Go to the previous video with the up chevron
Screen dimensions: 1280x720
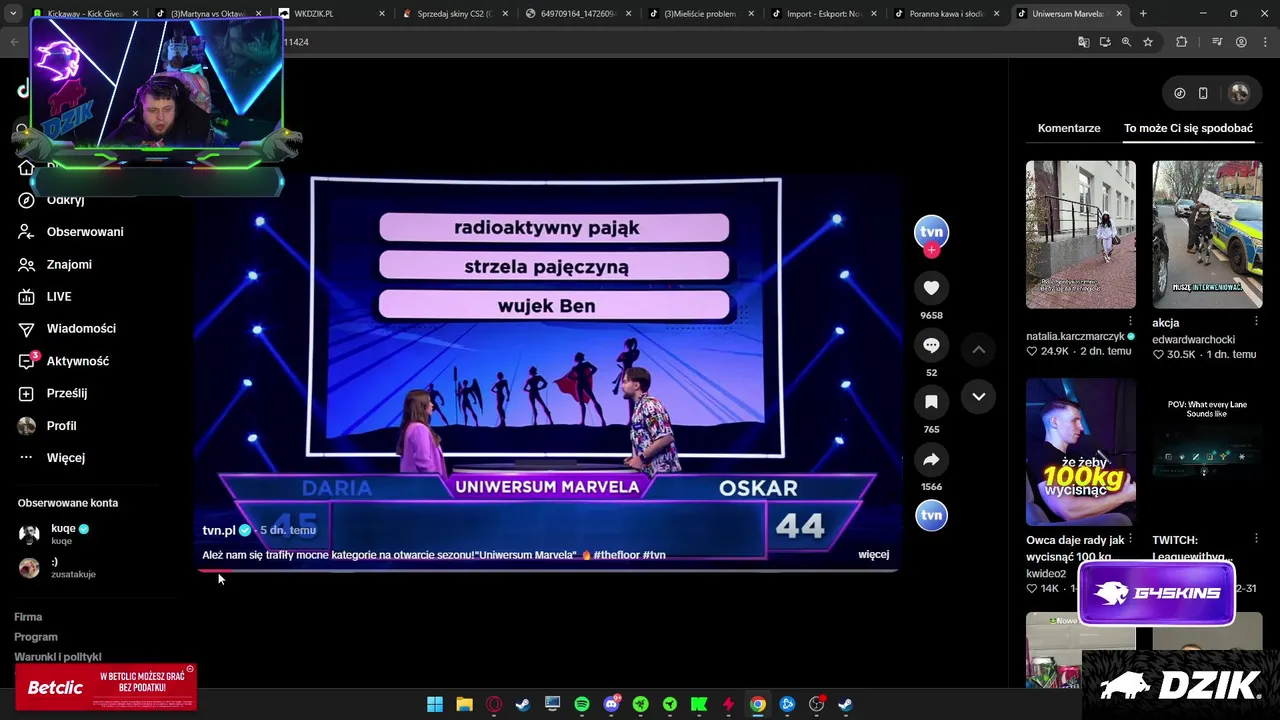(x=979, y=349)
